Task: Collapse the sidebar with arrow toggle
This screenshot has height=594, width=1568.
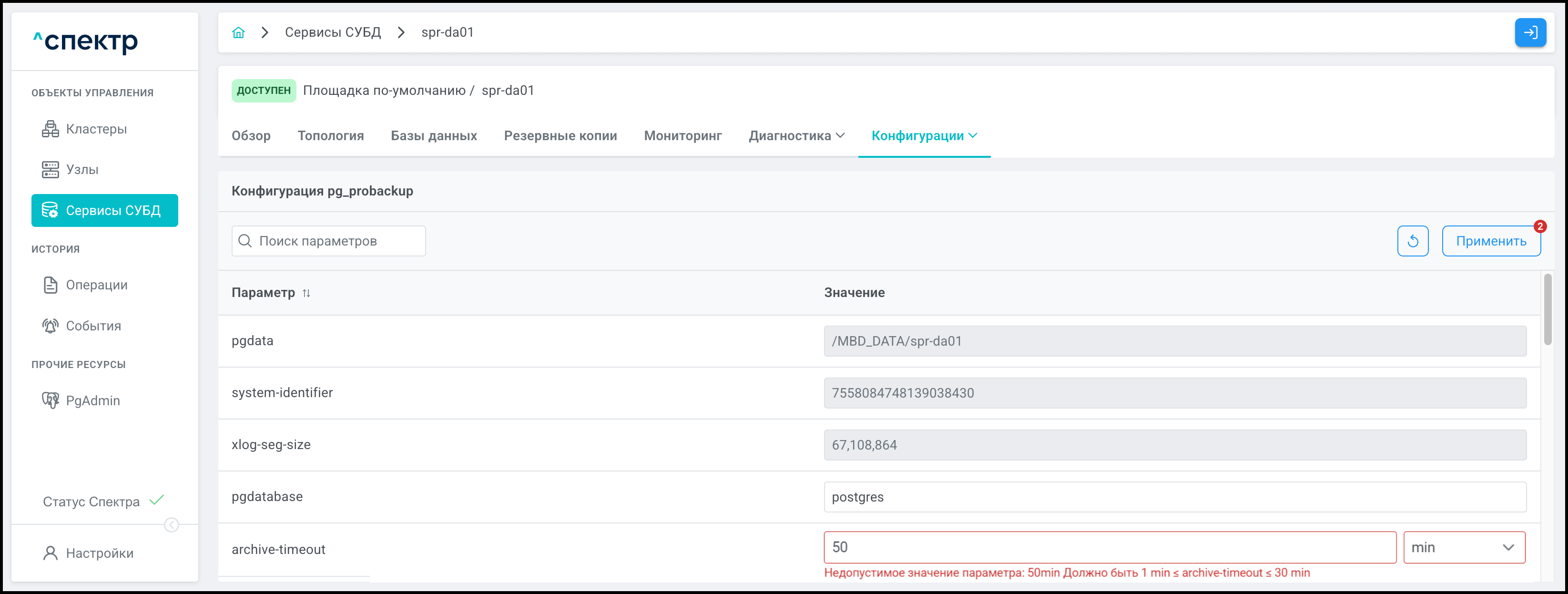Action: 172,524
